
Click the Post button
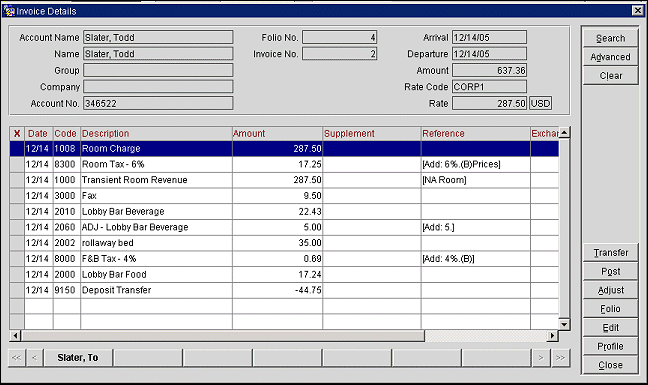[610, 271]
